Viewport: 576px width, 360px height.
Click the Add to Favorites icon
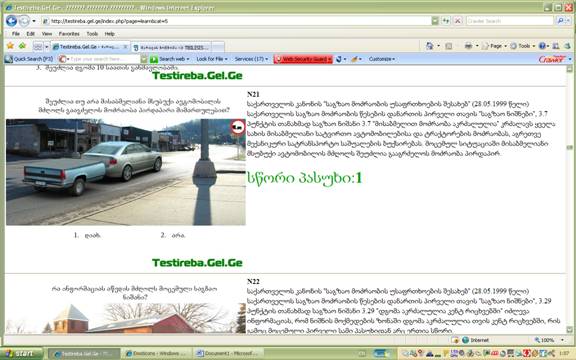point(22,46)
